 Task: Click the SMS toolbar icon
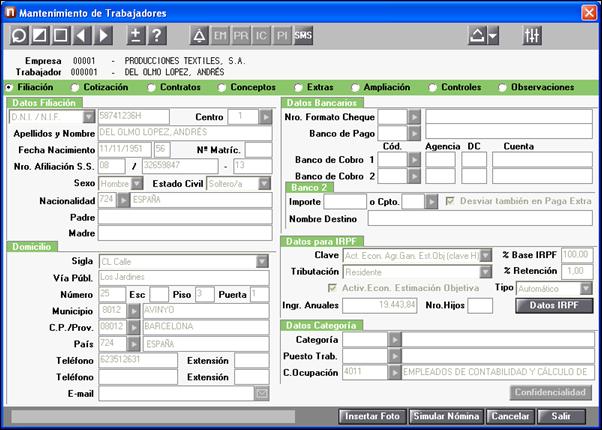[x=303, y=36]
